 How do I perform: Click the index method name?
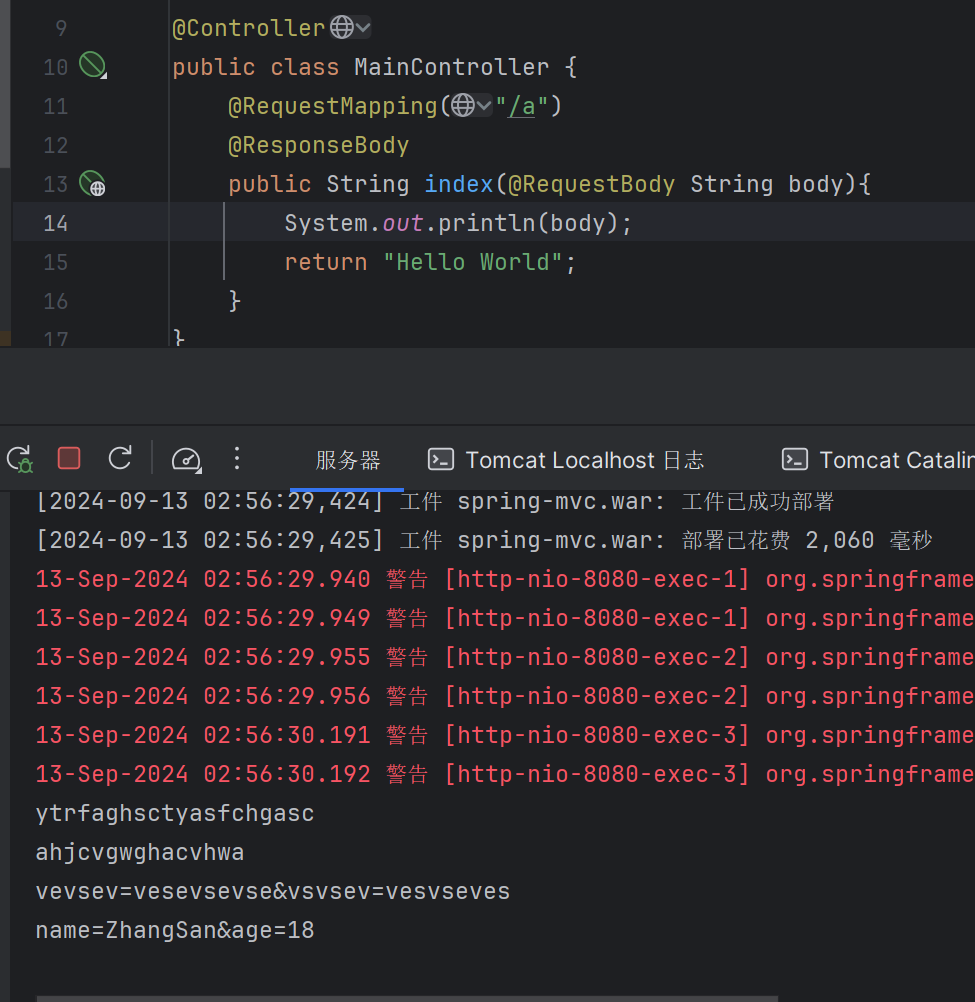click(x=459, y=184)
